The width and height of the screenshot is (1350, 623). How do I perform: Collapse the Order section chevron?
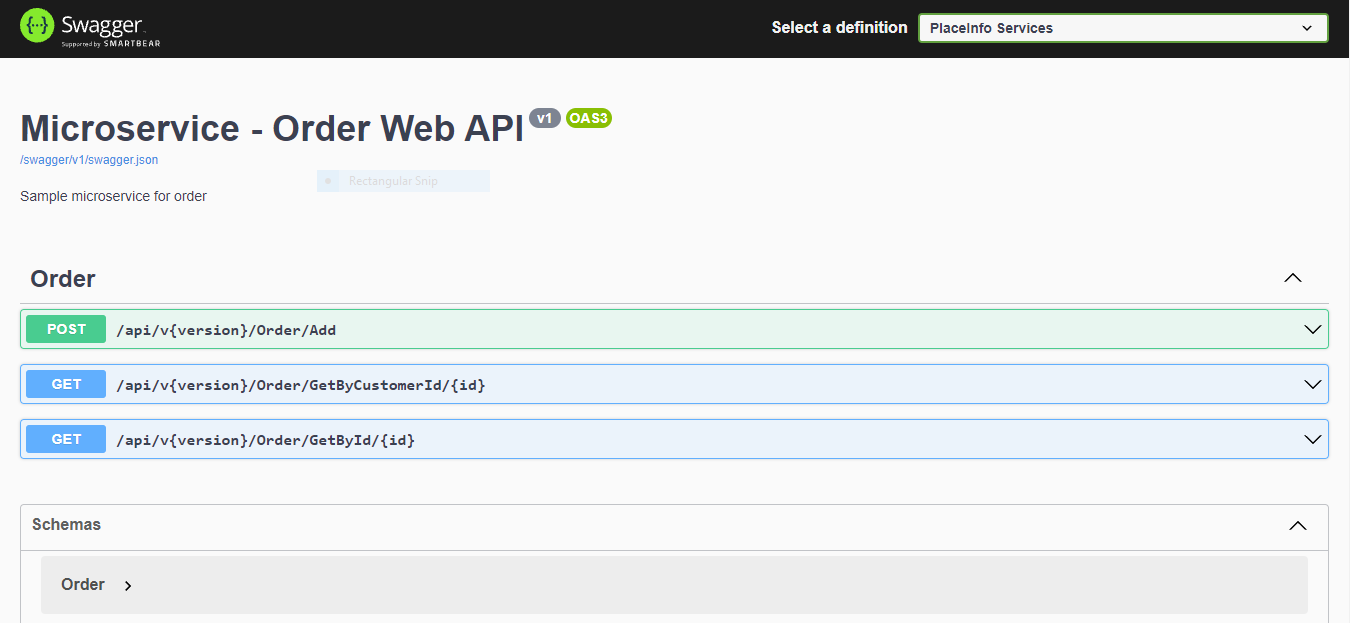pos(1293,278)
